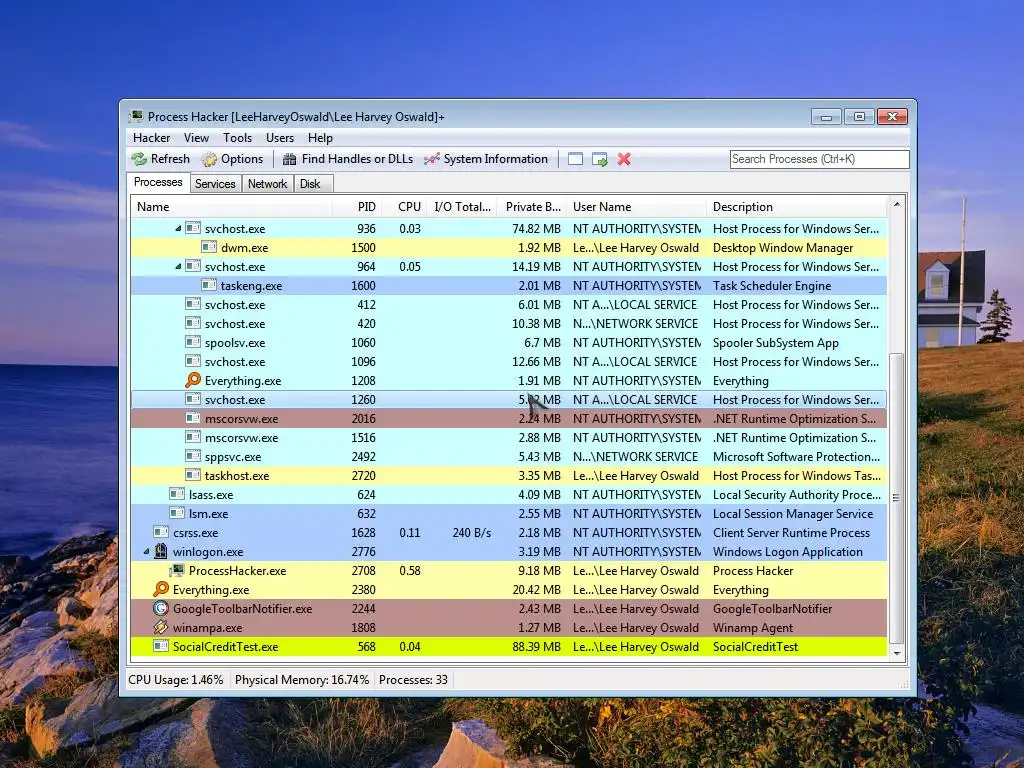Select the svchost.exe row with PID 412
Screen dimensions: 1024x768
(x=509, y=304)
